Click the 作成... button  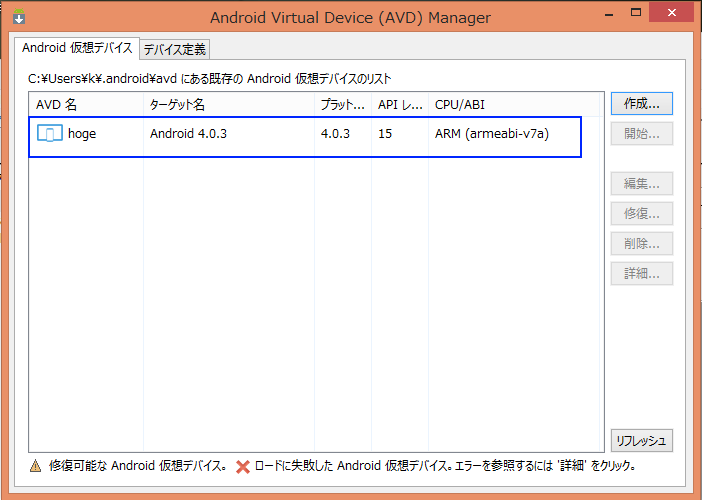click(642, 104)
